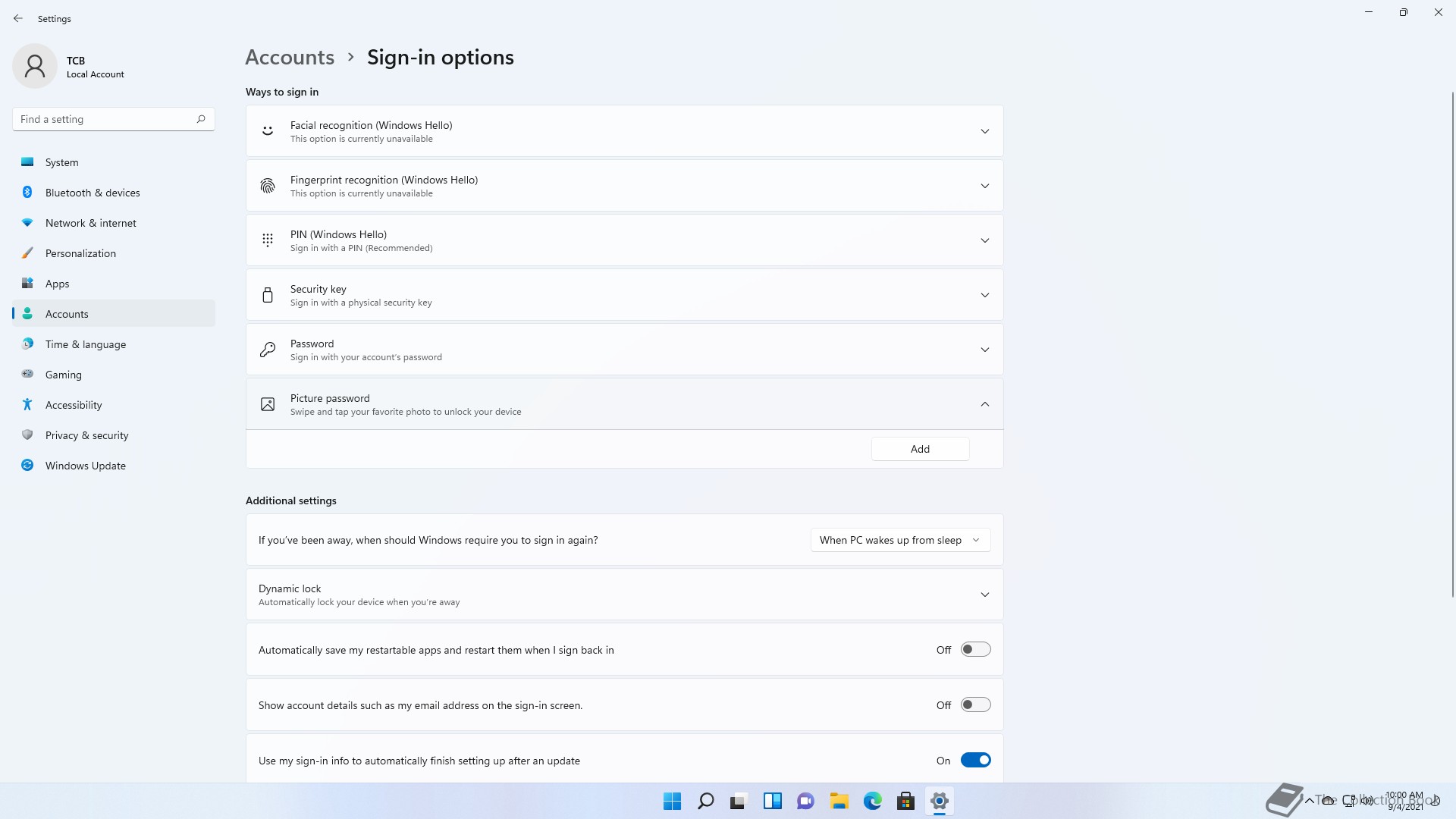Open File Explorer from taskbar
The height and width of the screenshot is (819, 1456).
(x=839, y=801)
